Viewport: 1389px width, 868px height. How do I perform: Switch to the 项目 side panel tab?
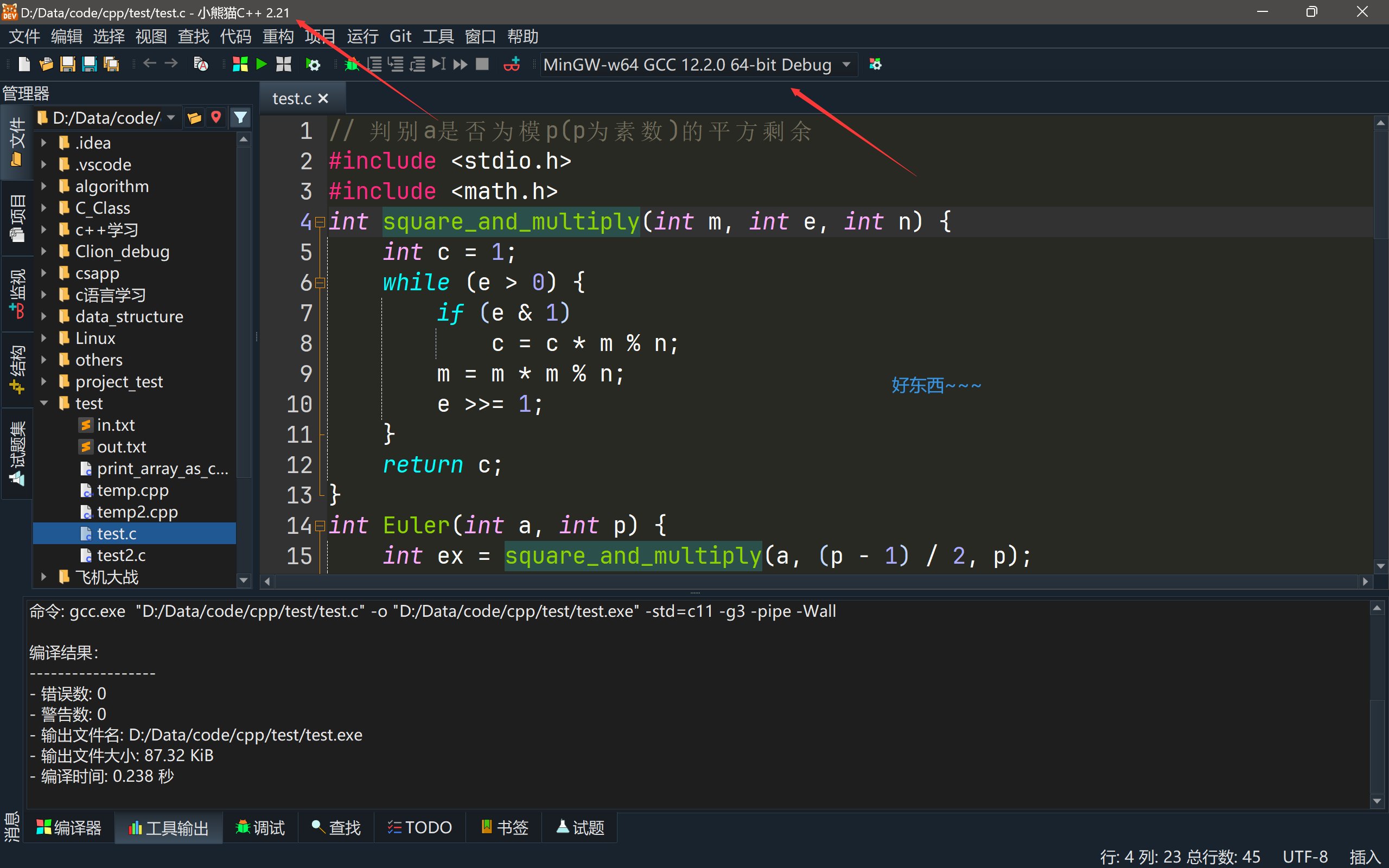[17, 218]
